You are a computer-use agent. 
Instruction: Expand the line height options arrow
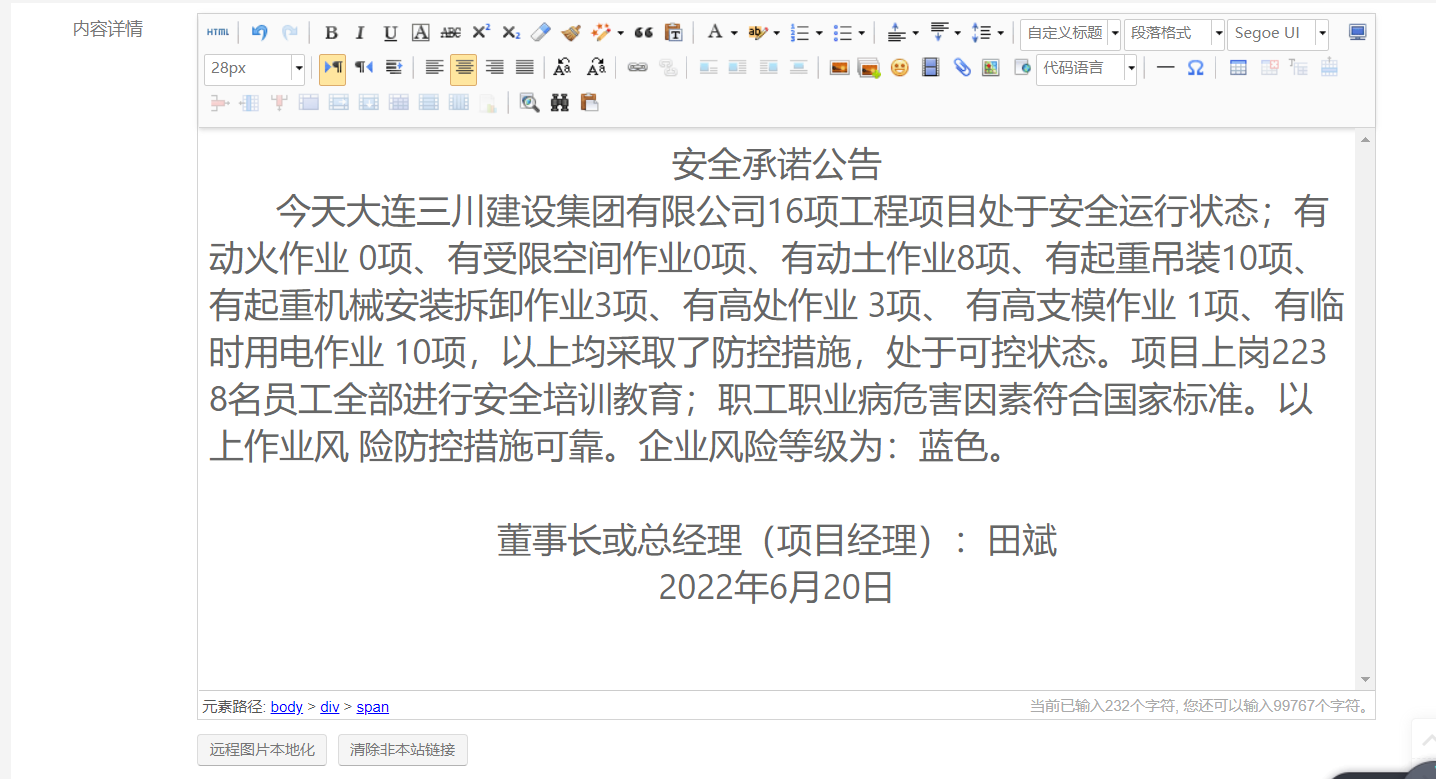pyautogui.click(x=1001, y=33)
